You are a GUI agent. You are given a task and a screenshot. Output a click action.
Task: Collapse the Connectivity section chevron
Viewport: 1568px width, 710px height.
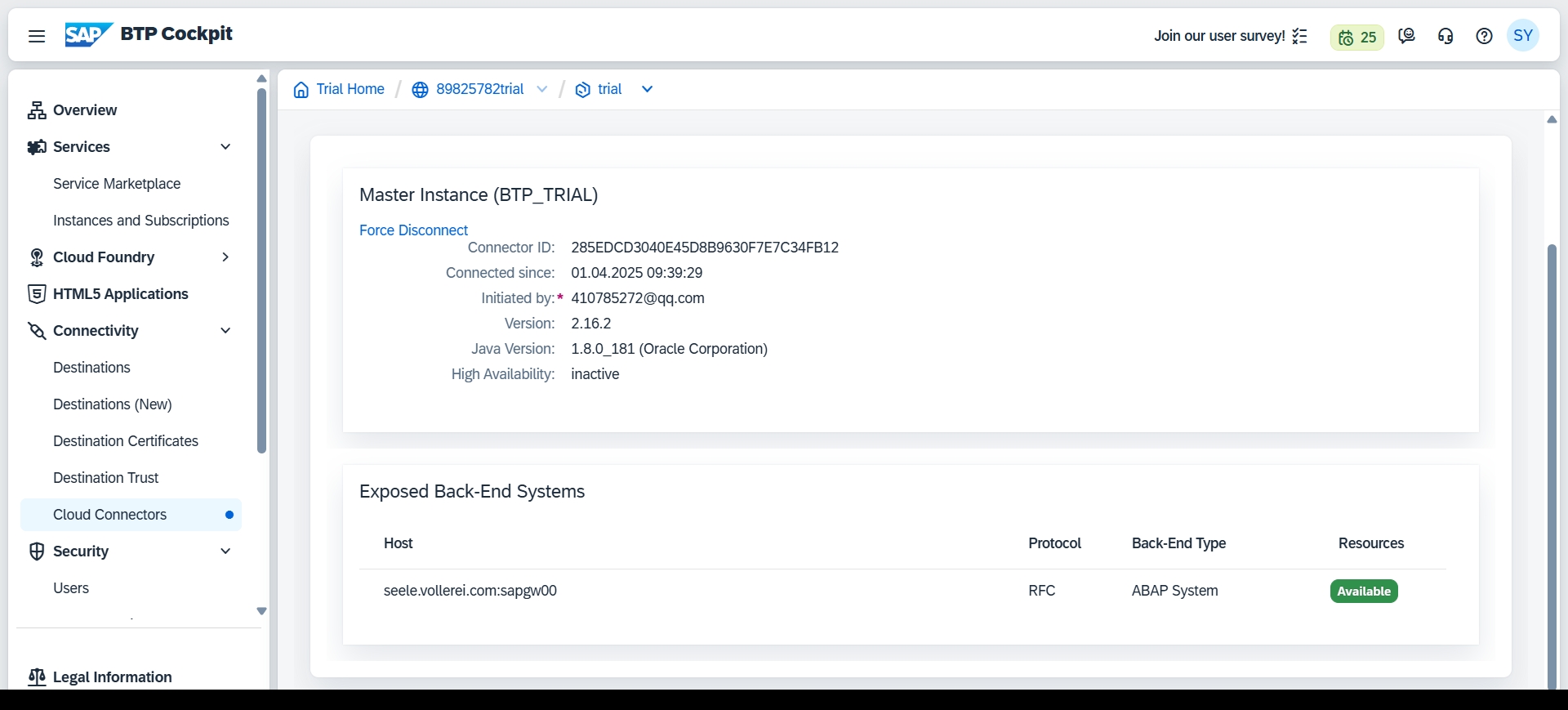pyautogui.click(x=225, y=331)
